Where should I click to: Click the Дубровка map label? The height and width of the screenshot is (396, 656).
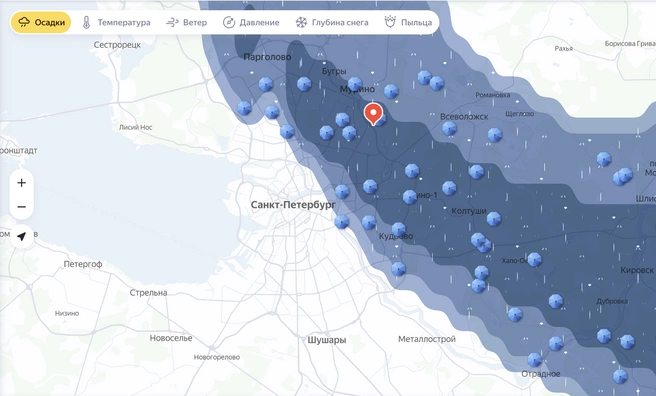tap(612, 301)
